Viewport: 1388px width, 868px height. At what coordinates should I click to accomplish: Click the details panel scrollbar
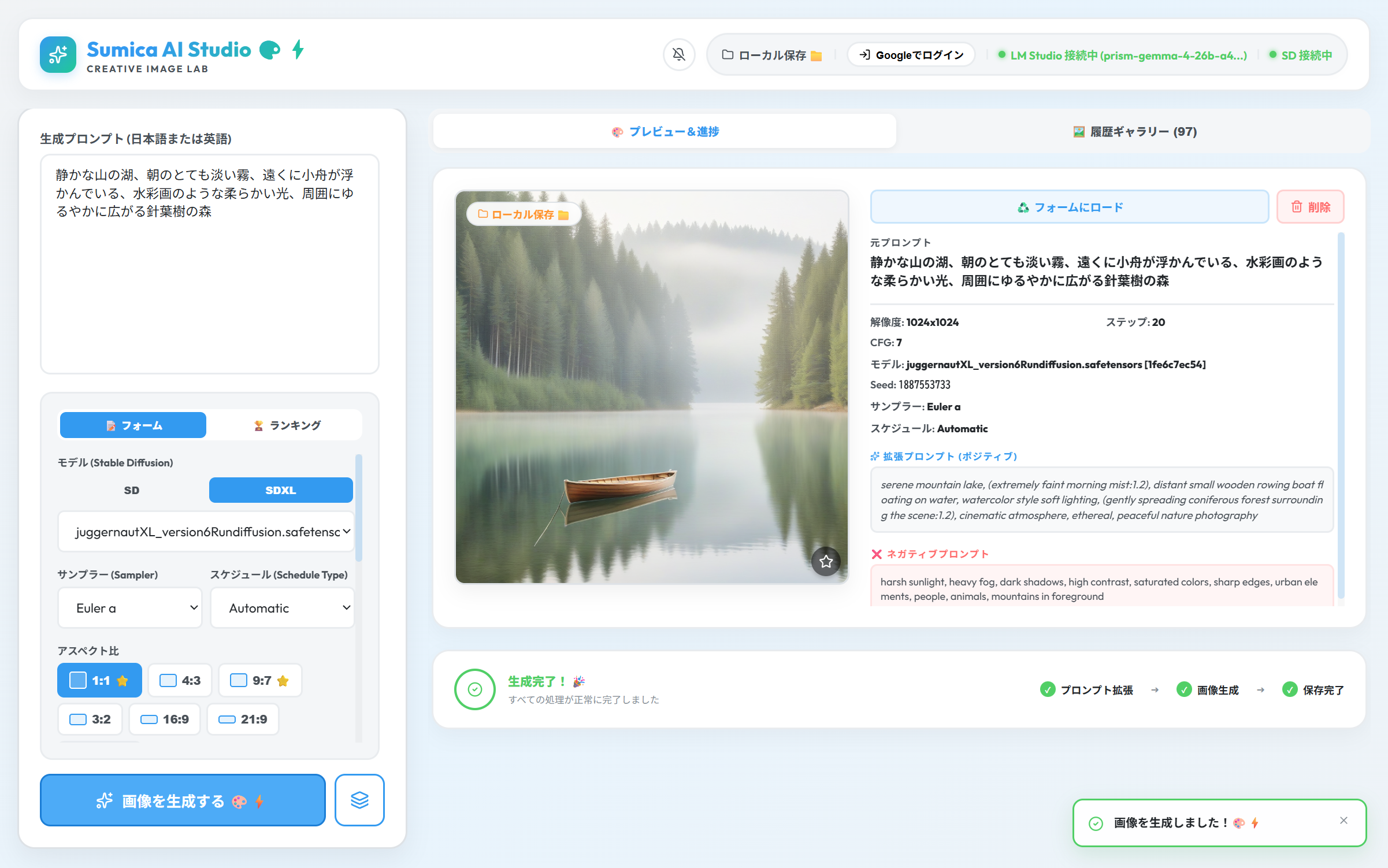1341,416
